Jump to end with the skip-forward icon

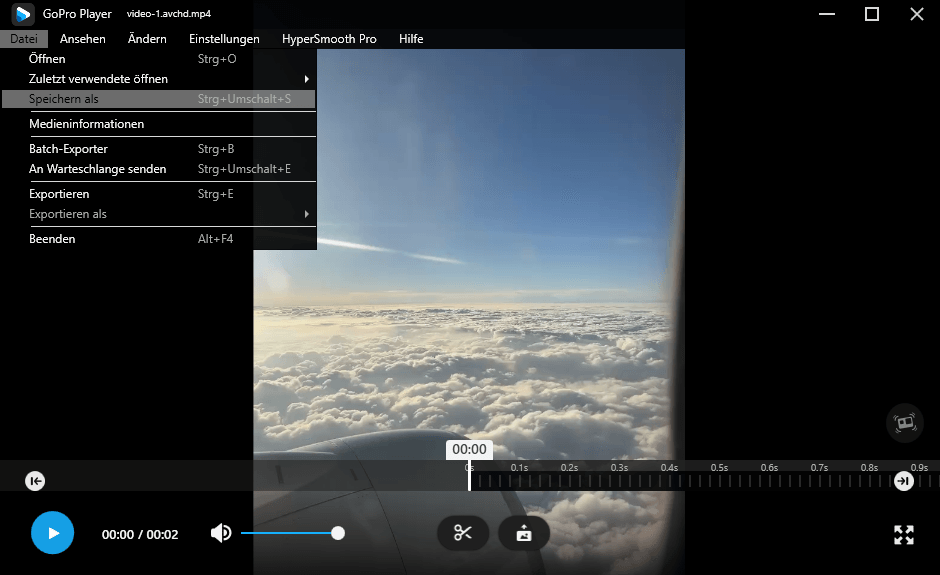(x=903, y=481)
